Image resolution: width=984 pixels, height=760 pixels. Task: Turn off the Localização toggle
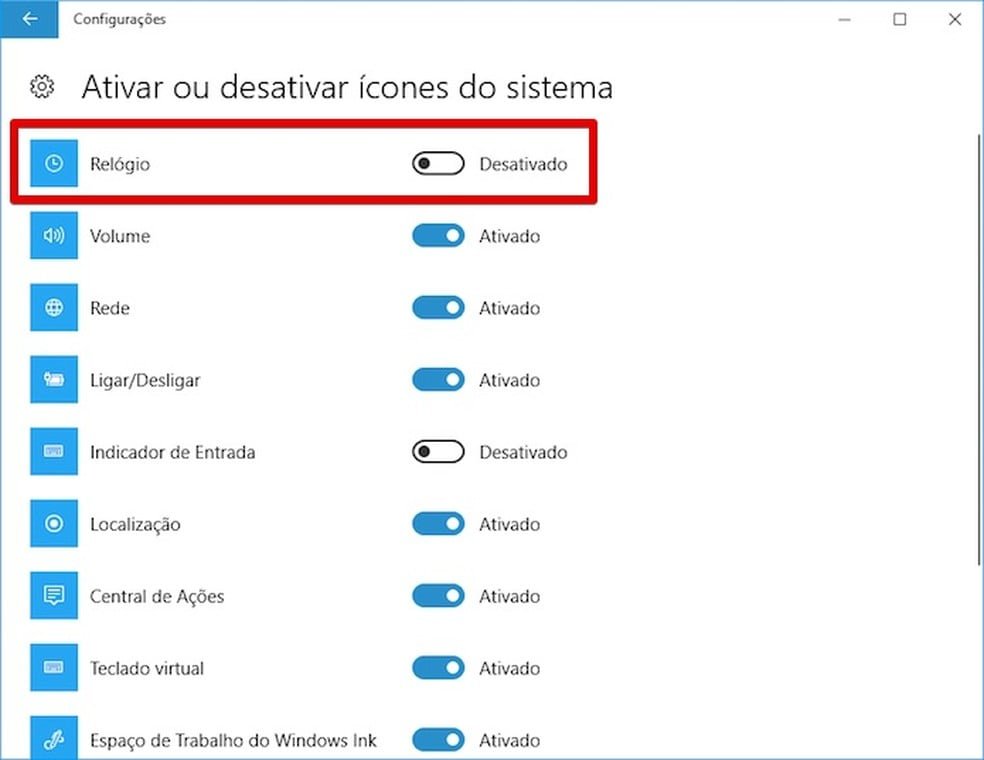(x=438, y=523)
